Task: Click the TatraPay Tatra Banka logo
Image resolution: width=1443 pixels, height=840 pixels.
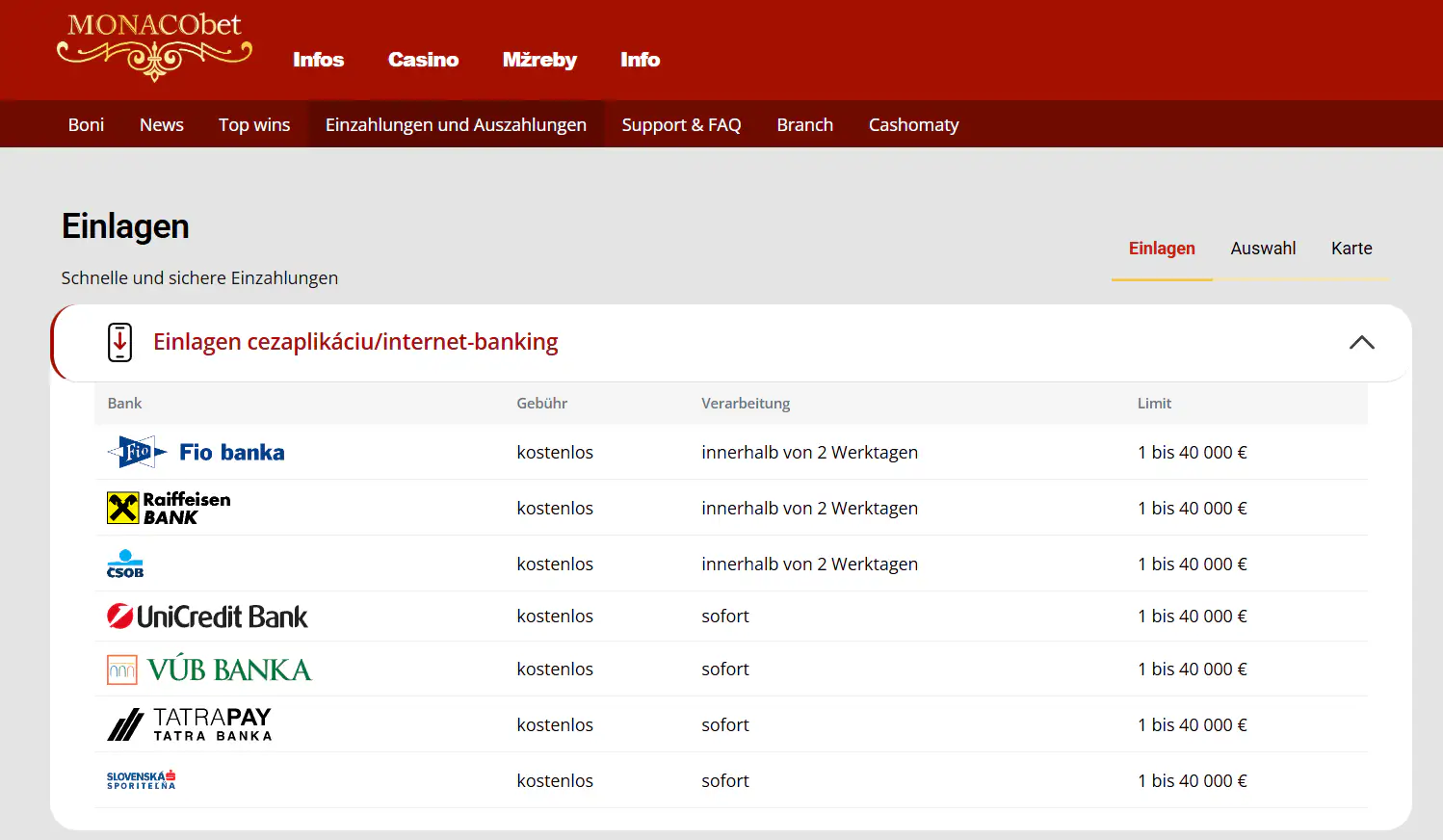Action: (190, 724)
